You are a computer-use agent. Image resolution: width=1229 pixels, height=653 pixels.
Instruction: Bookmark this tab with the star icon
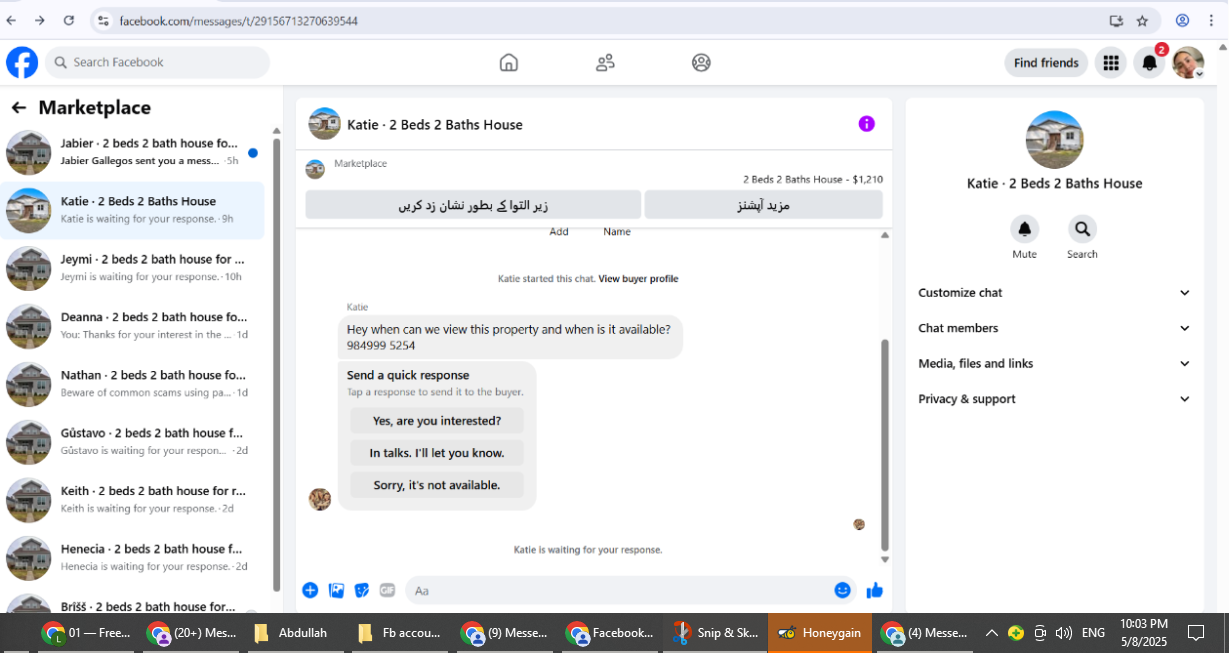coord(1142,20)
